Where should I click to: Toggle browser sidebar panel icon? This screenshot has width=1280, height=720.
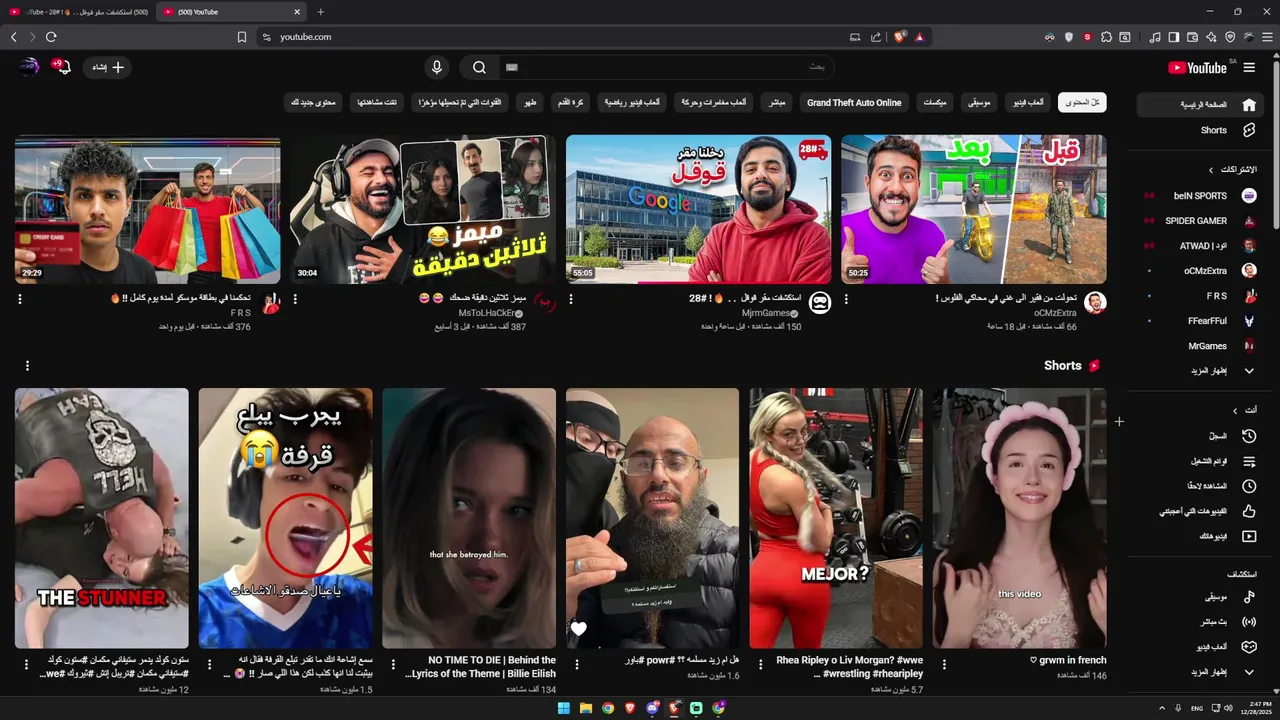coord(1173,37)
